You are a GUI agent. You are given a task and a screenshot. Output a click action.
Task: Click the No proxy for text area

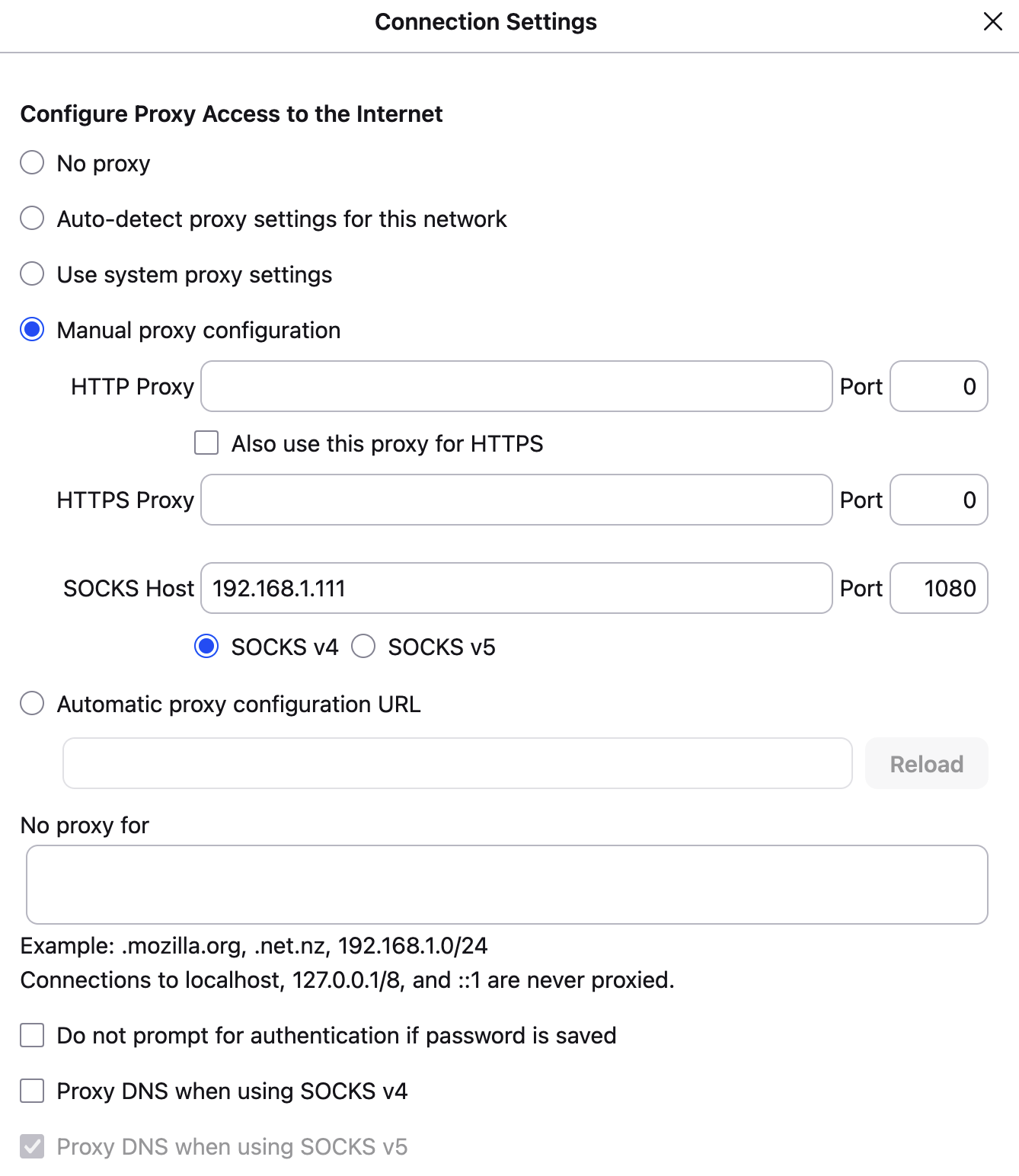coord(506,884)
